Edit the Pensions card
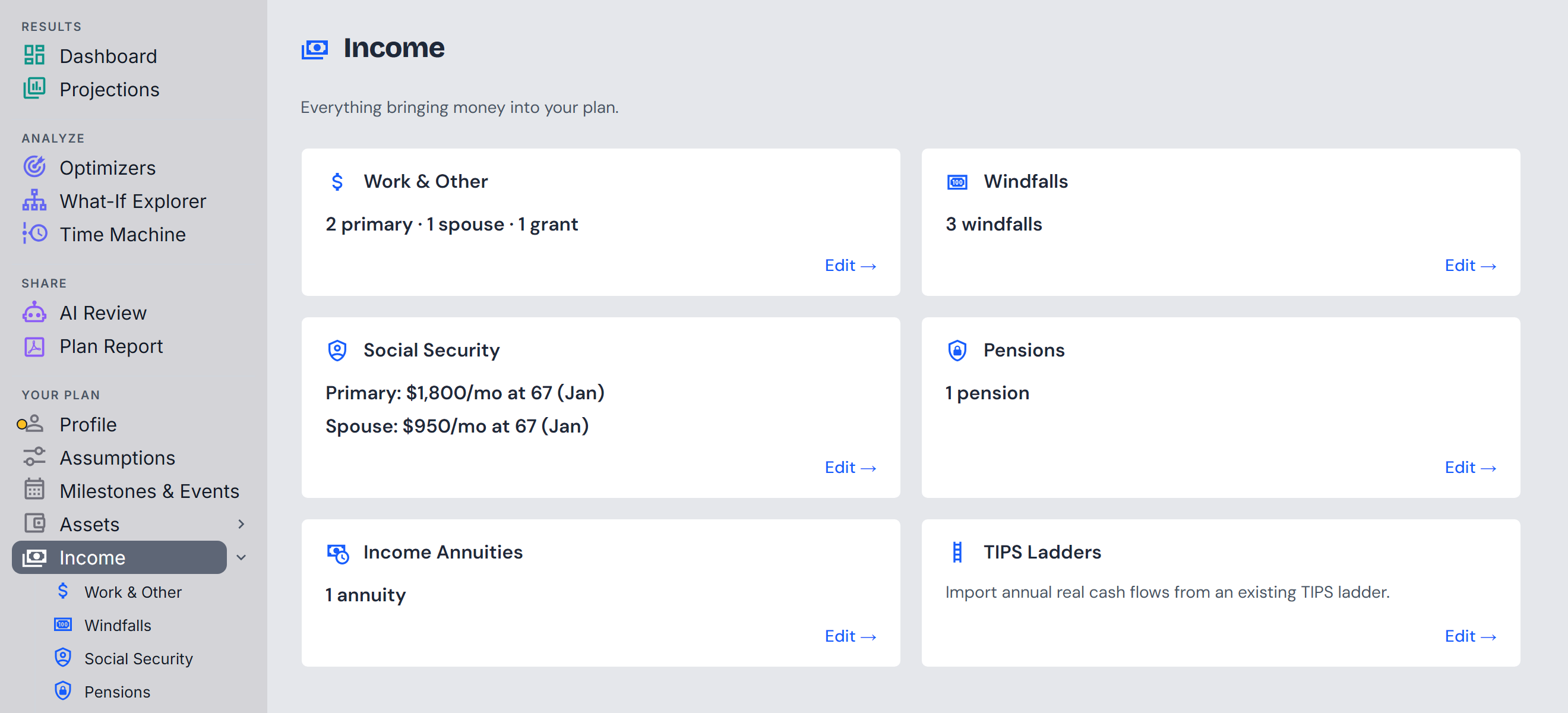This screenshot has height=713, width=1568. (x=1471, y=468)
